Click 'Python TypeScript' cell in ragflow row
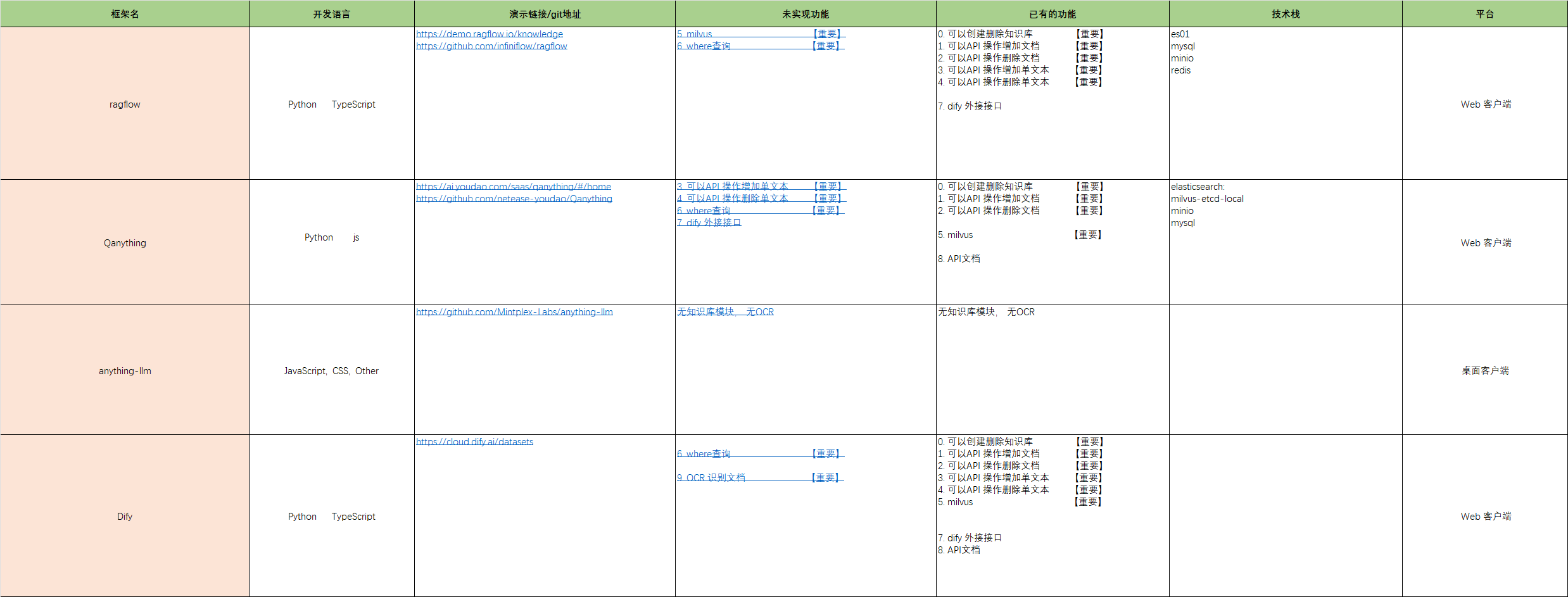Screen dimensions: 1568x597 [332, 104]
